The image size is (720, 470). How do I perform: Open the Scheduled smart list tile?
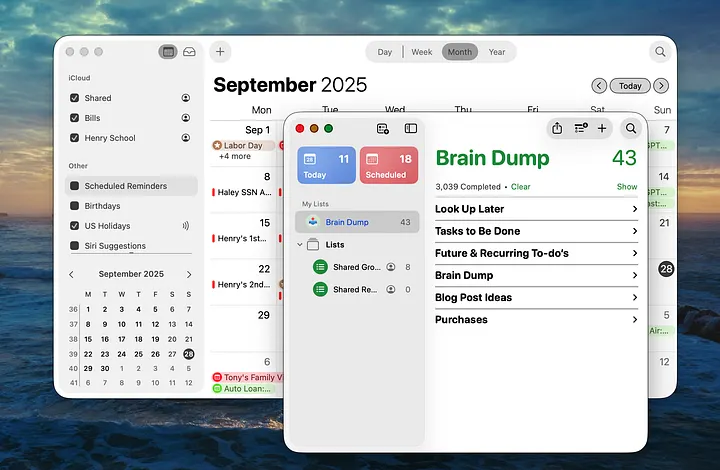click(389, 165)
